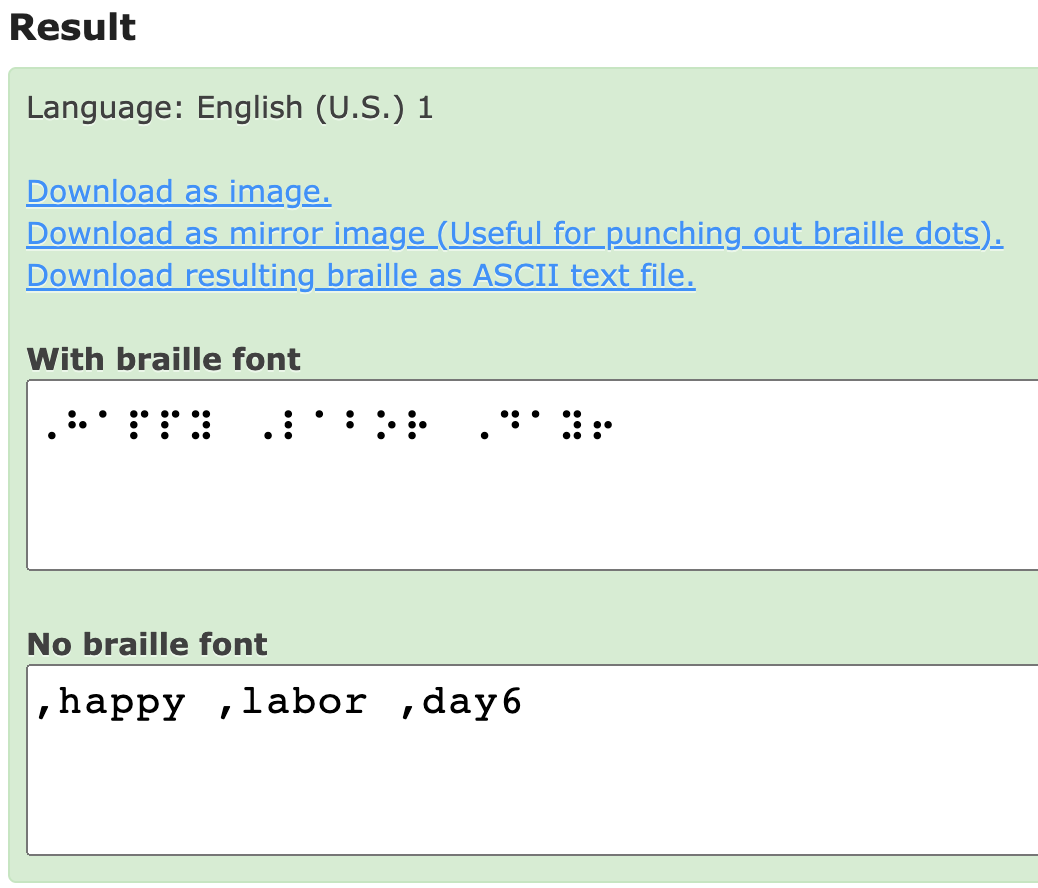Click the No braille font label

point(147,643)
